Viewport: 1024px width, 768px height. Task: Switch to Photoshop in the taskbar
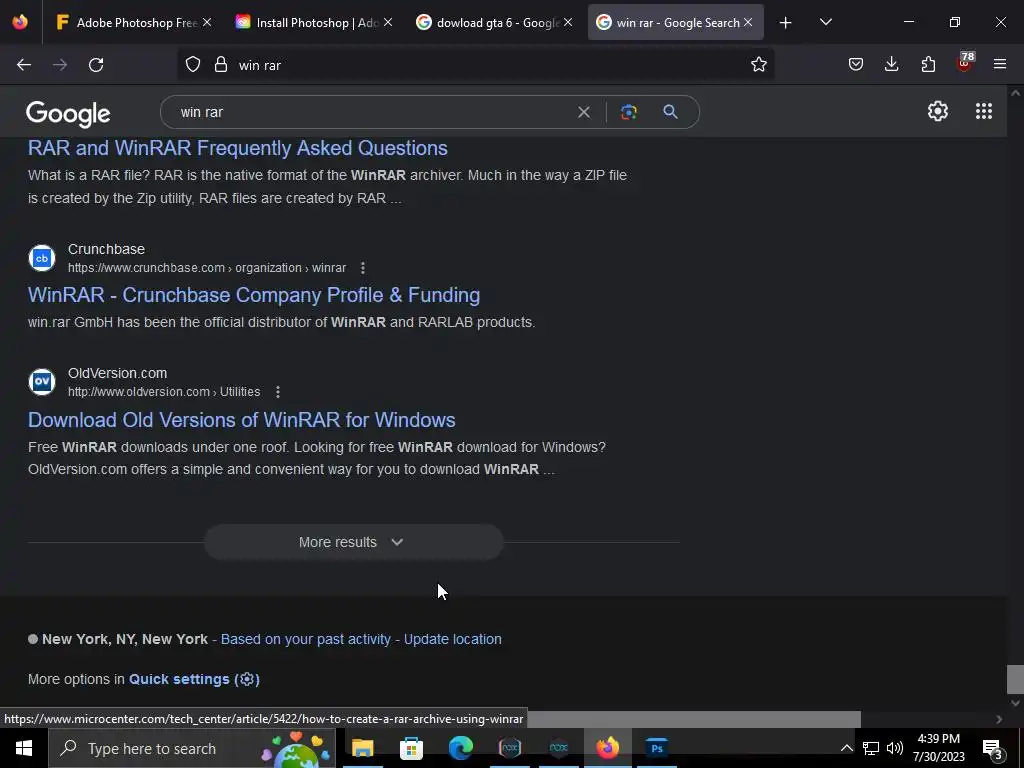pos(656,748)
